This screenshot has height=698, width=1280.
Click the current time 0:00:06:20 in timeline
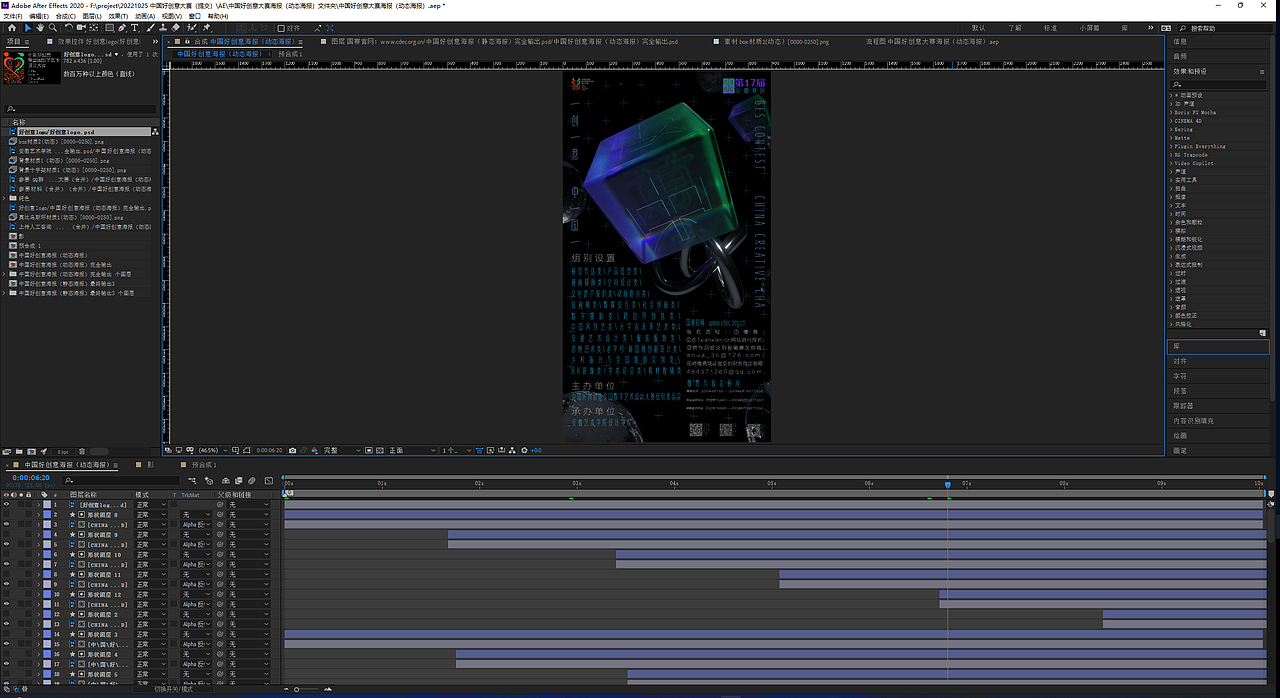click(31, 478)
